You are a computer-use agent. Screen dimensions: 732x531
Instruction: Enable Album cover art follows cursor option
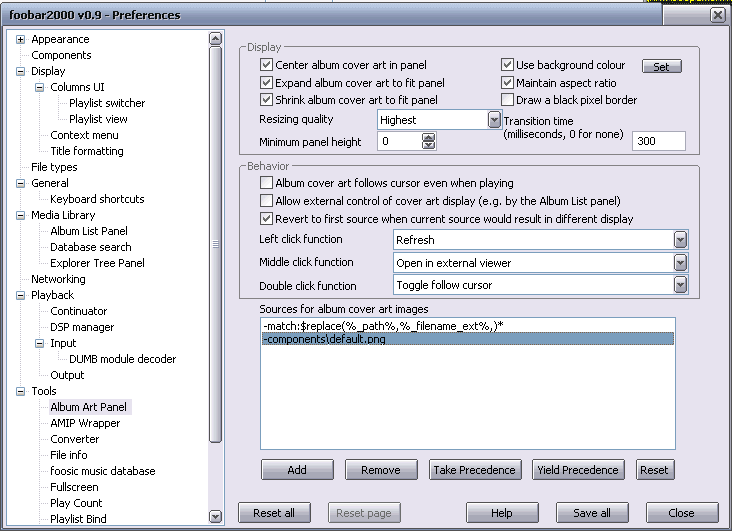point(267,183)
